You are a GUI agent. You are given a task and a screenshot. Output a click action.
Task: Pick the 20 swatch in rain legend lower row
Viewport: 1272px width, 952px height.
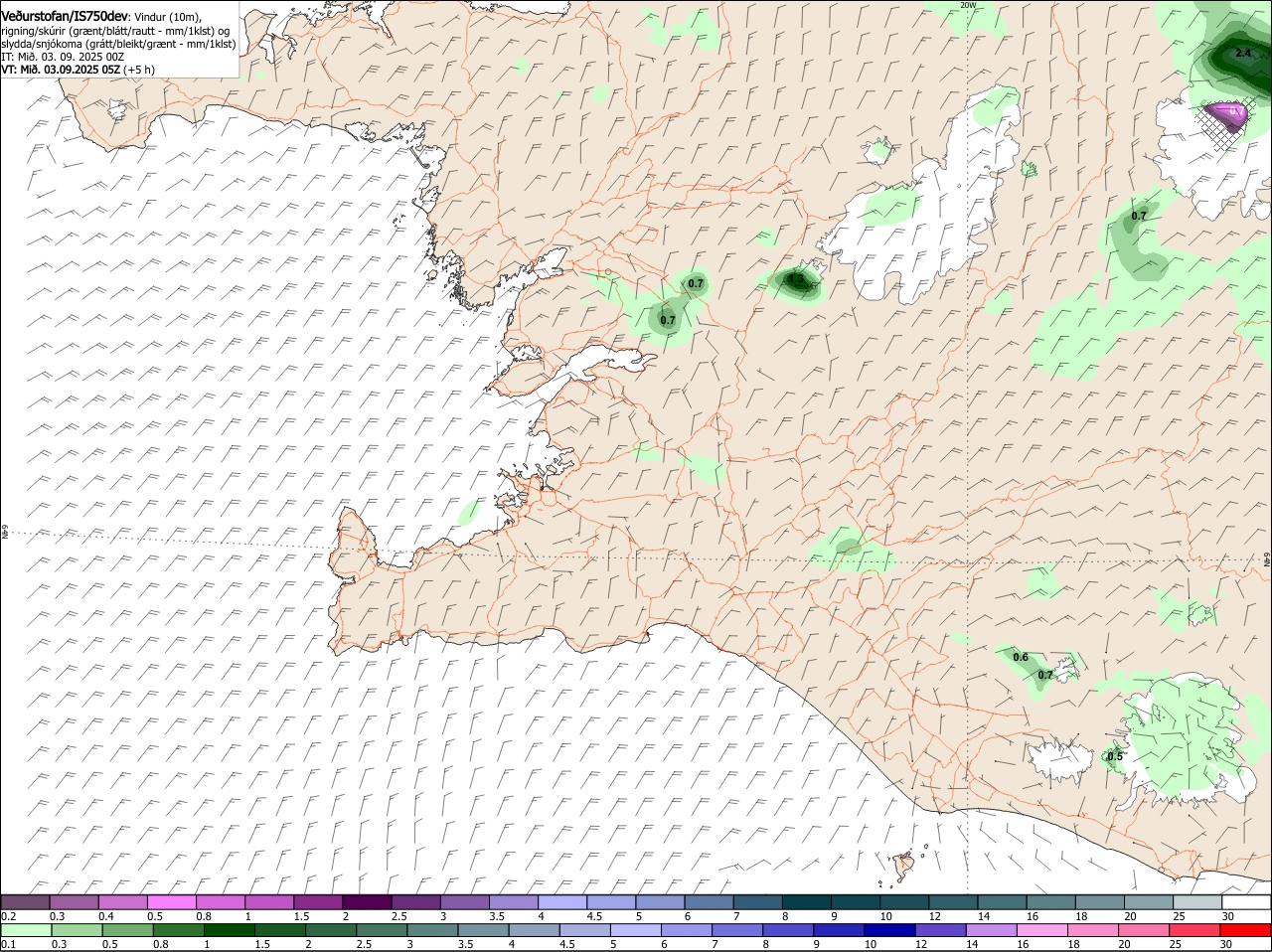[1146, 930]
